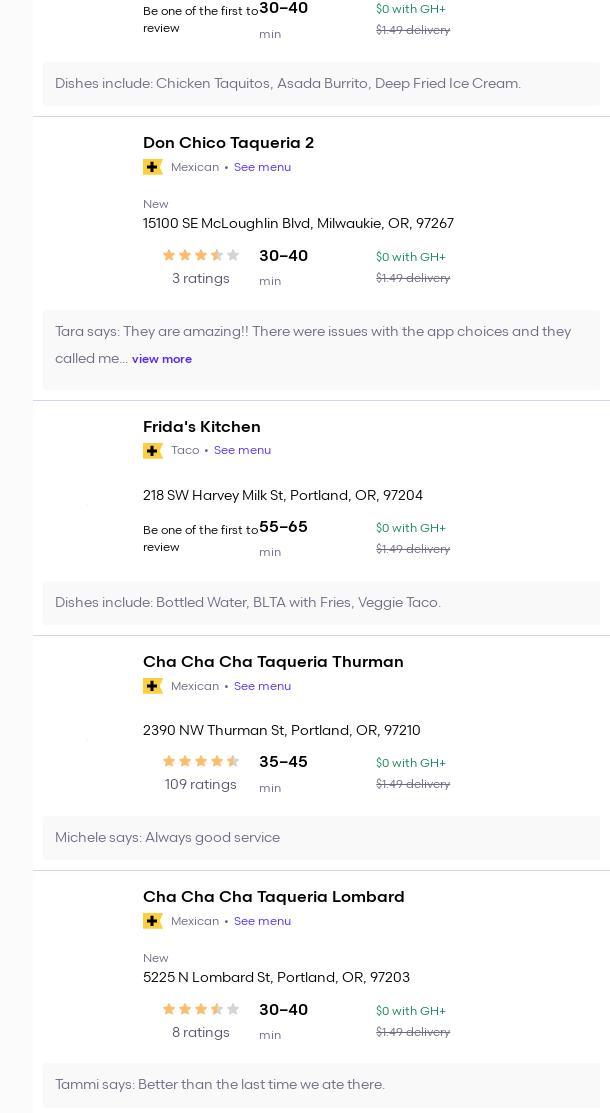Click the 109 ratings count
This screenshot has height=1113, width=610.
click(x=200, y=785)
